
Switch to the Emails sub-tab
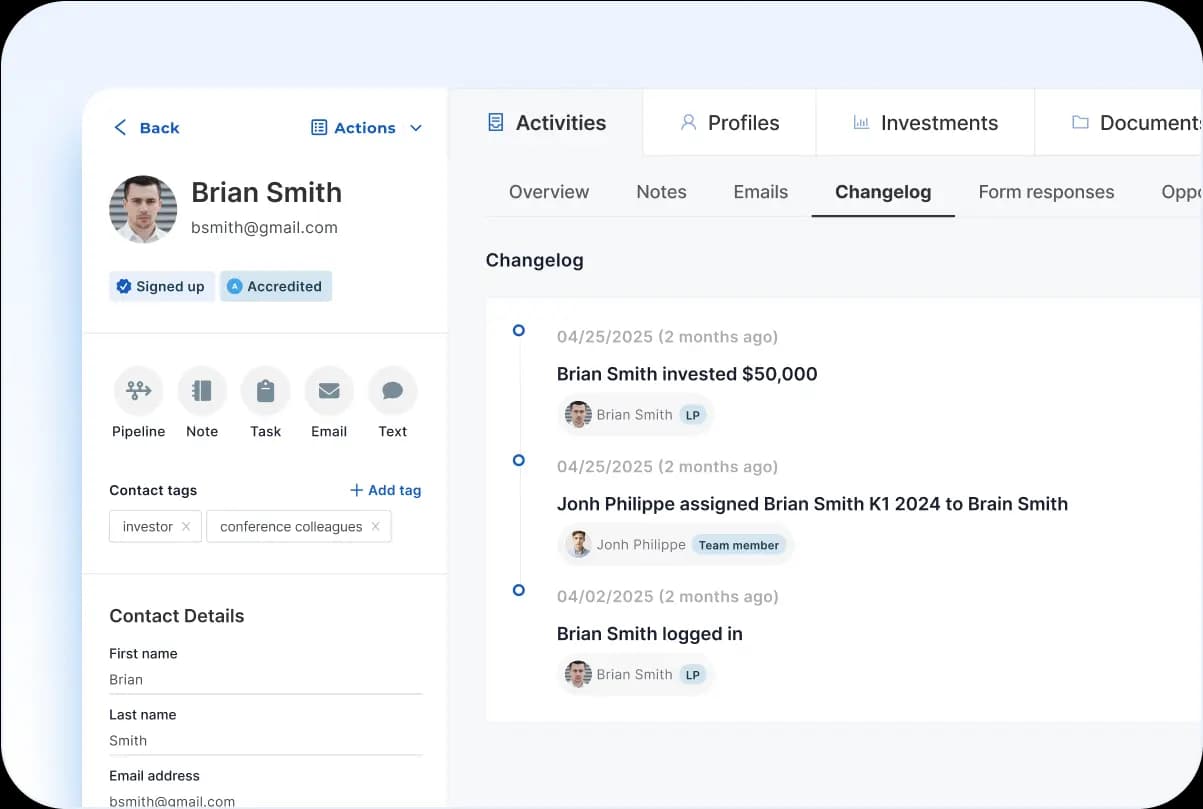click(x=760, y=192)
